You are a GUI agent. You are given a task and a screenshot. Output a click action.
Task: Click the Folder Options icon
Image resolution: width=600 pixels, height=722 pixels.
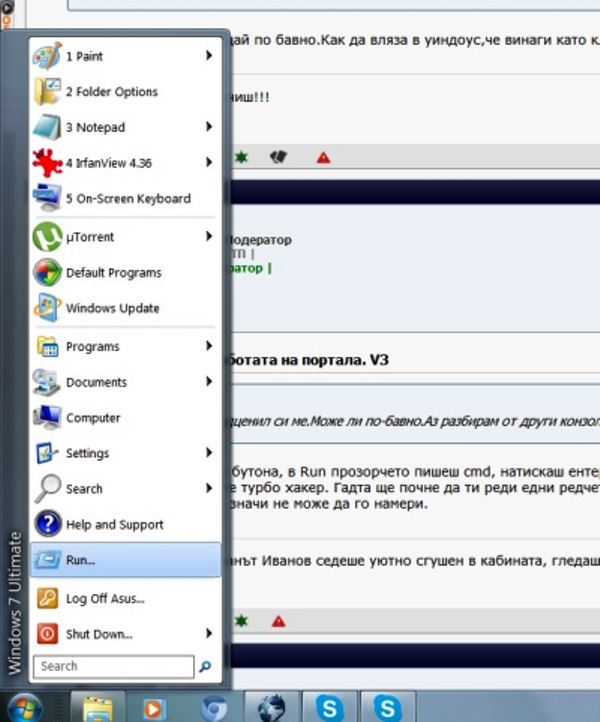point(47,92)
